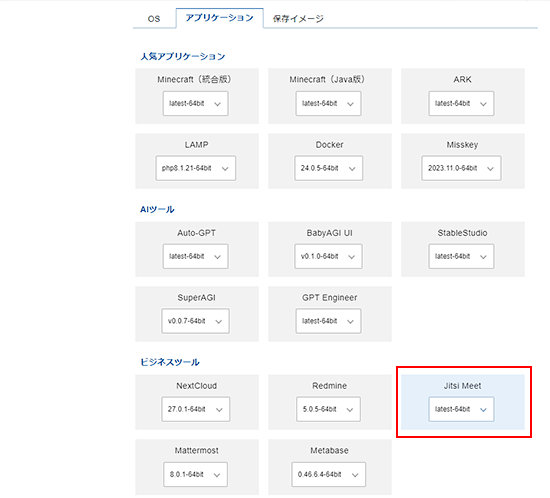Expand the Metabase 0.46.6.4-64bit dropdown
The image size is (550, 498).
click(329, 475)
